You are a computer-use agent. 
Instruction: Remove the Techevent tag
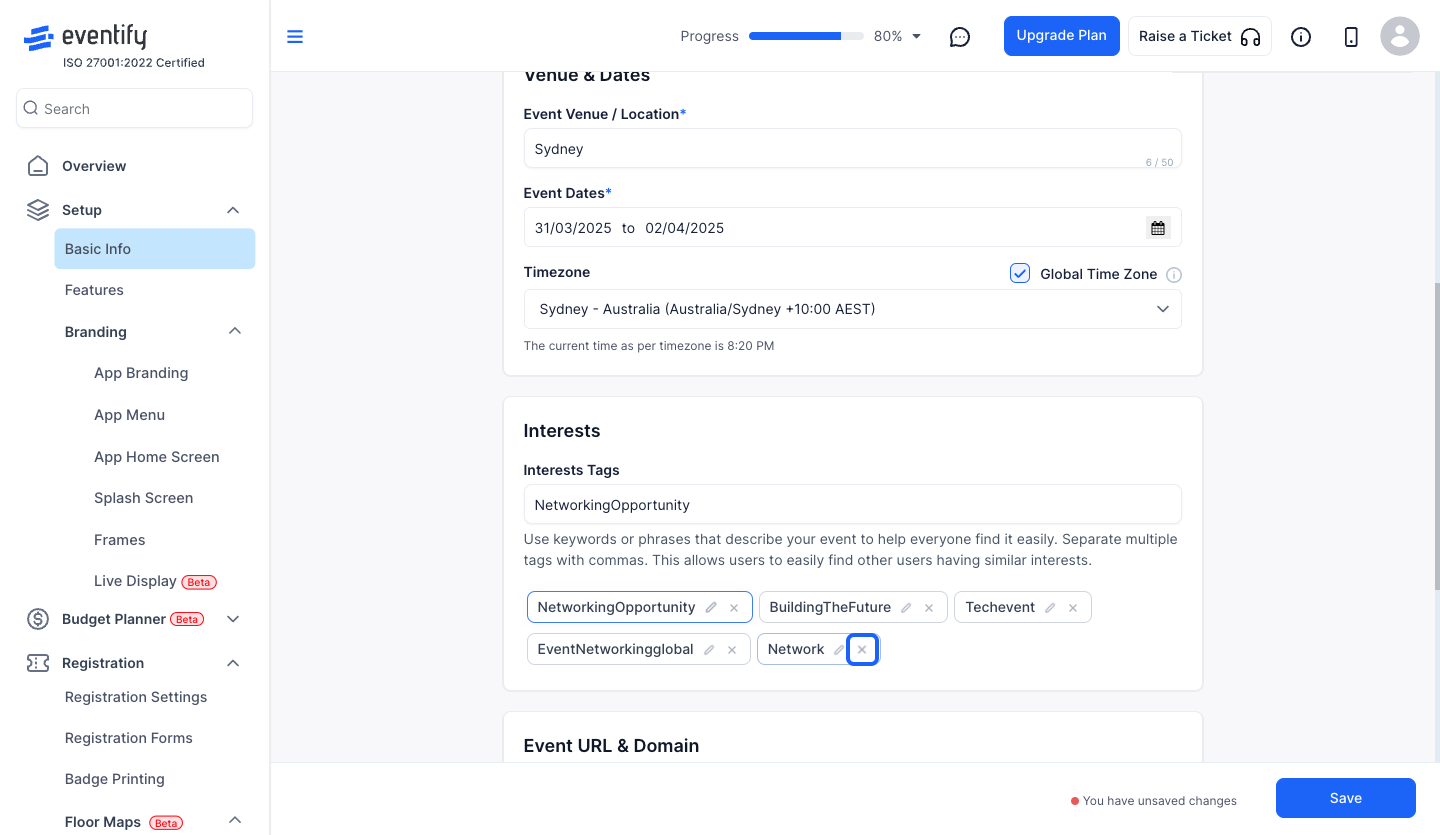point(1073,608)
